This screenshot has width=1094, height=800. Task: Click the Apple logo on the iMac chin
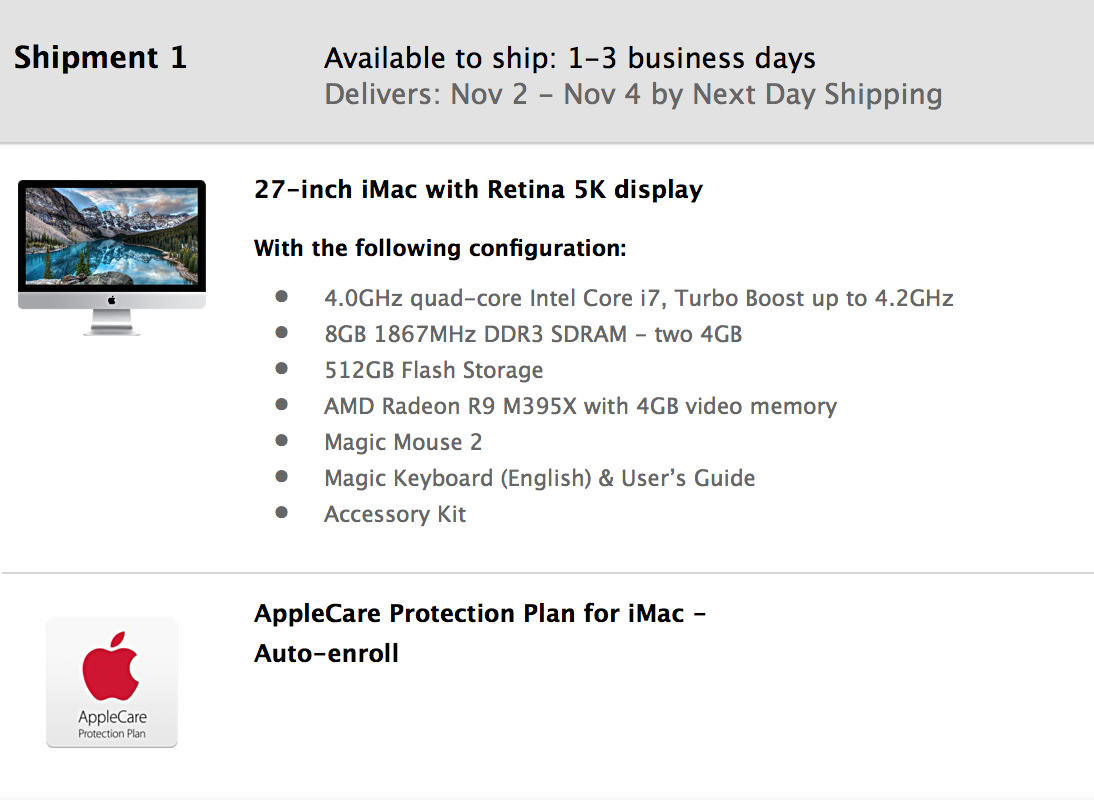pyautogui.click(x=112, y=300)
